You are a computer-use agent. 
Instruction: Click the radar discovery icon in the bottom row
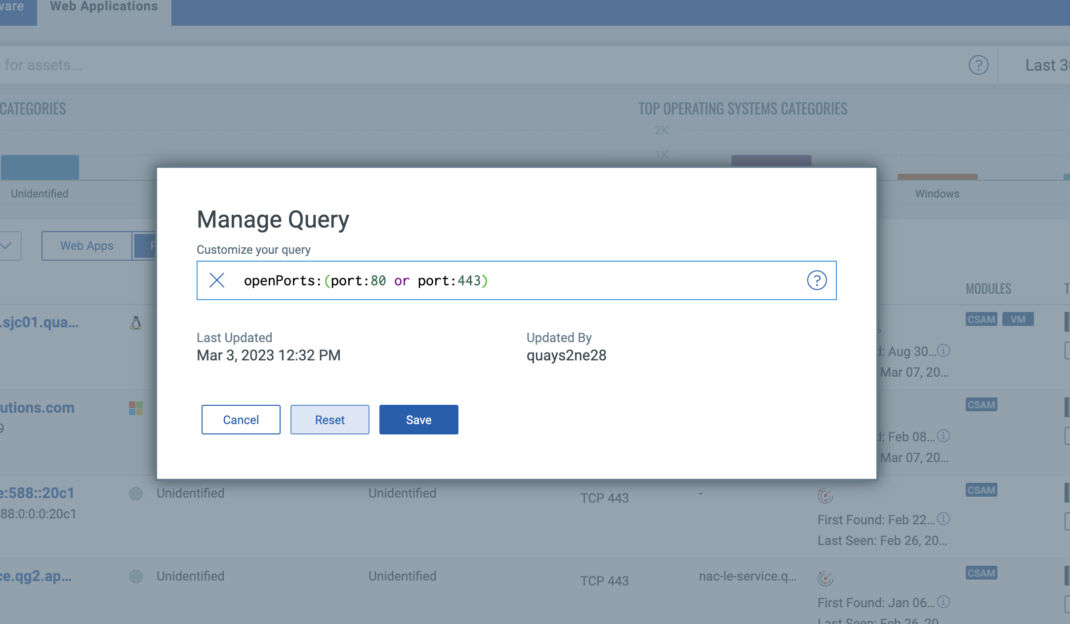click(824, 578)
